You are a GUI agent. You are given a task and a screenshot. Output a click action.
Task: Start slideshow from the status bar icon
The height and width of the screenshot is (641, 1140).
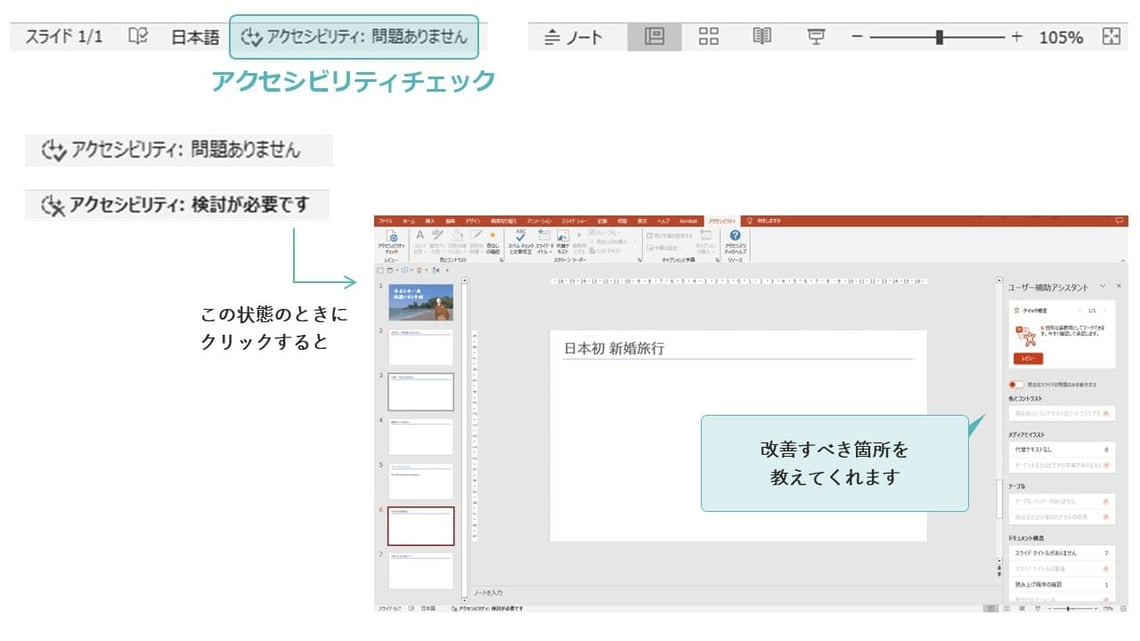tap(817, 35)
